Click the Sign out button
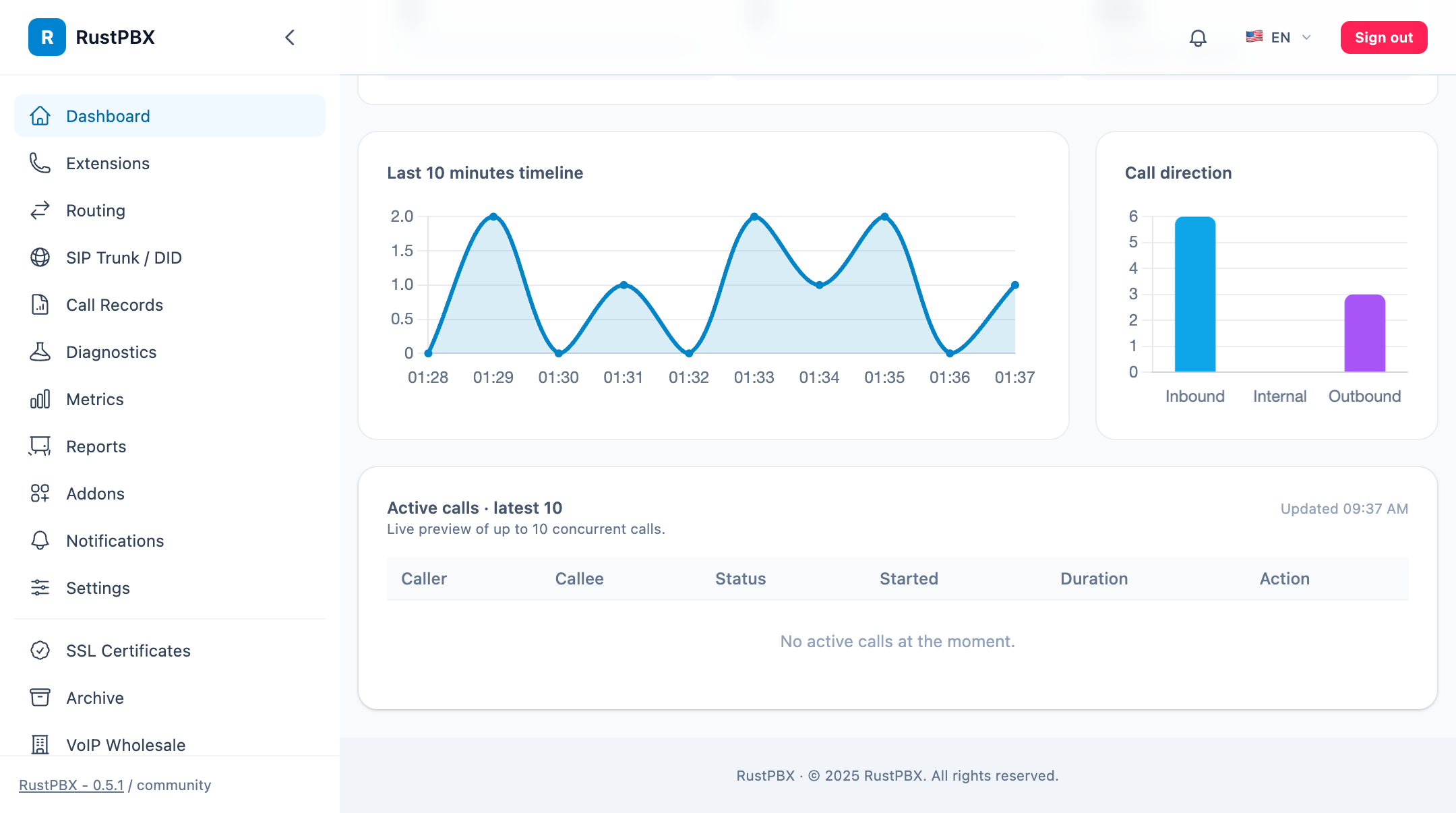The width and height of the screenshot is (1456, 813). coord(1384,38)
